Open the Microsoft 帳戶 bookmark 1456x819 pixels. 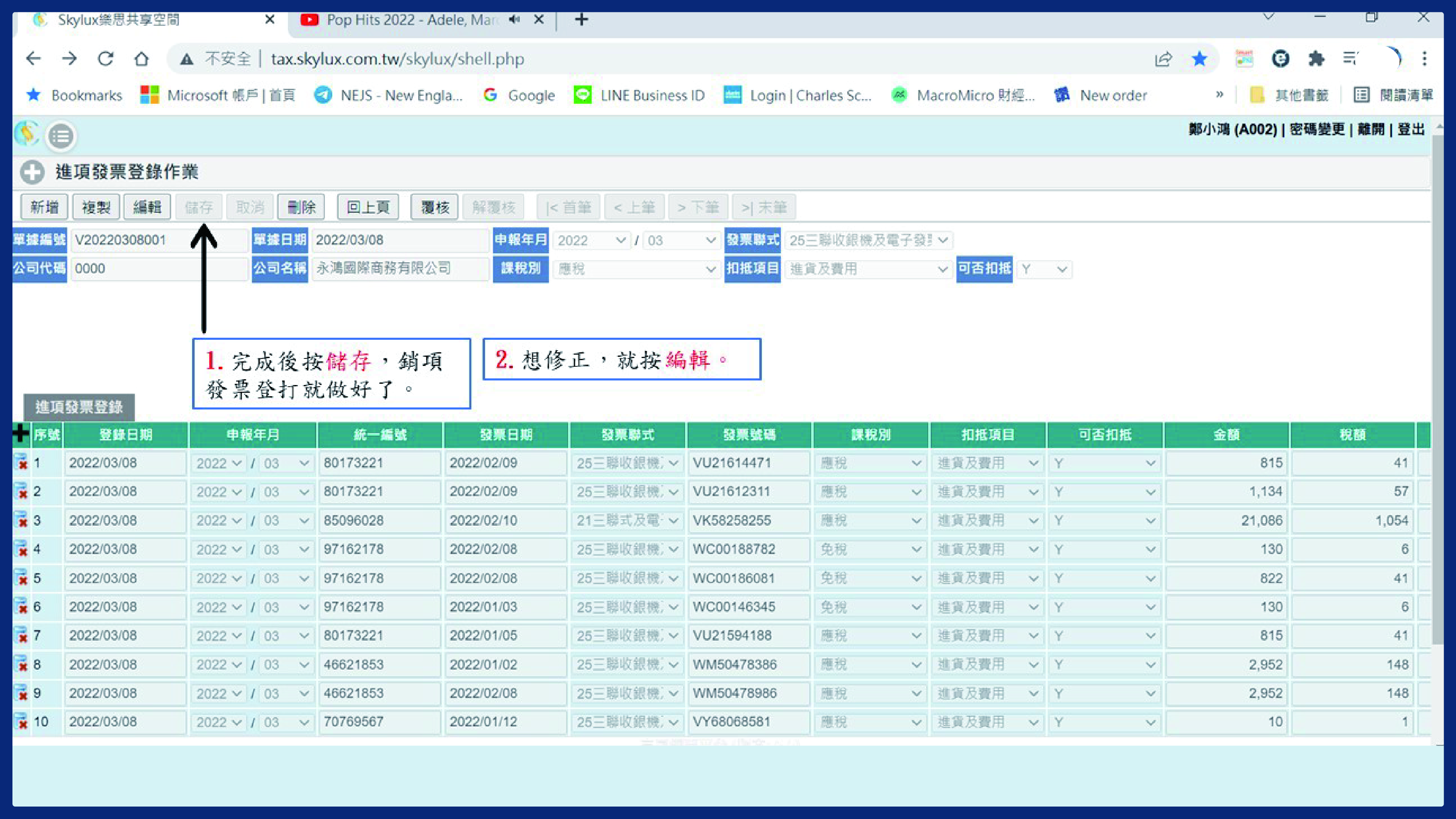217,95
